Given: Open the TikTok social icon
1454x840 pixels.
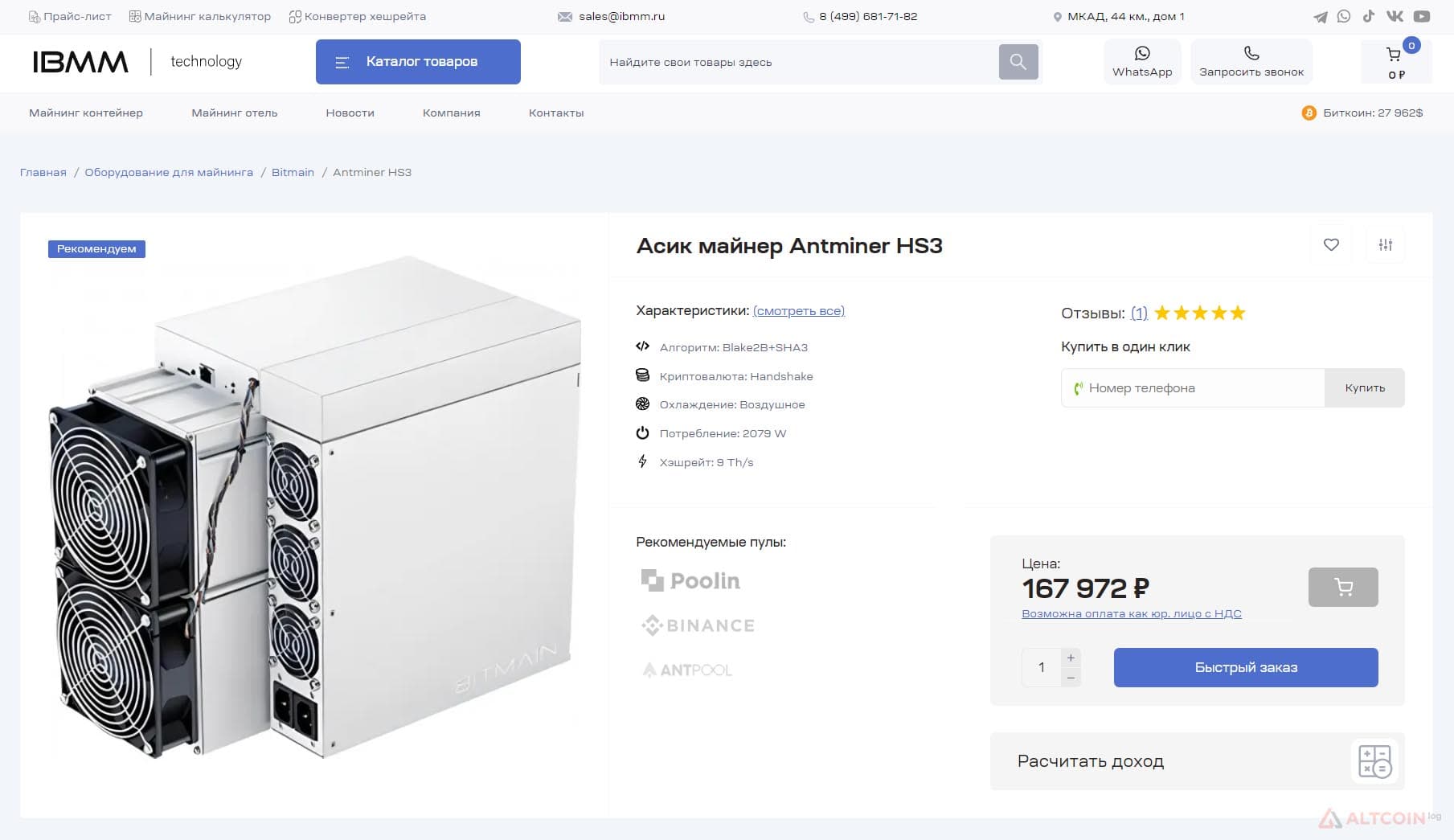Looking at the screenshot, I should (1368, 16).
